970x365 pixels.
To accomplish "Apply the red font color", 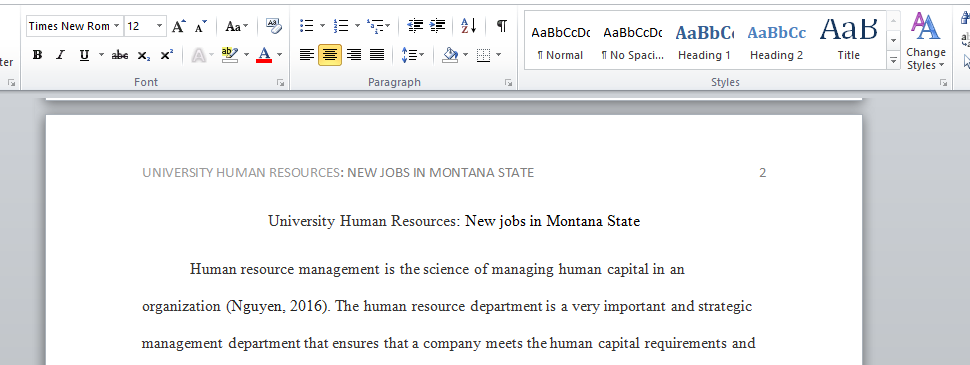I will (x=264, y=55).
